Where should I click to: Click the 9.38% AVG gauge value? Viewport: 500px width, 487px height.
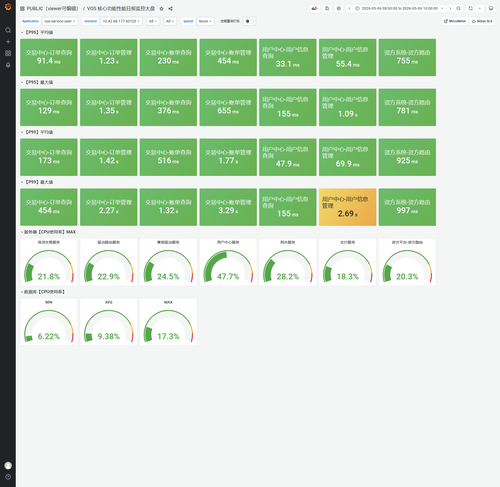[109, 337]
